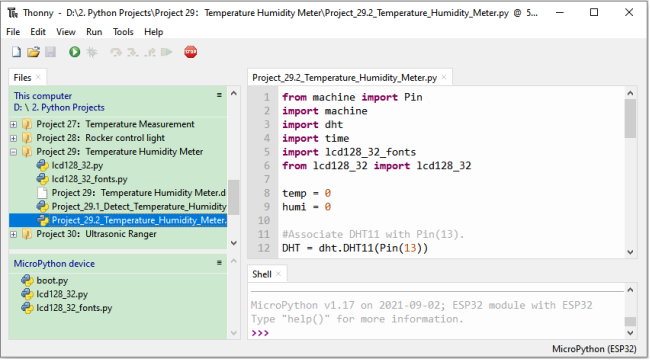Open a file using the folder icon

click(x=34, y=52)
